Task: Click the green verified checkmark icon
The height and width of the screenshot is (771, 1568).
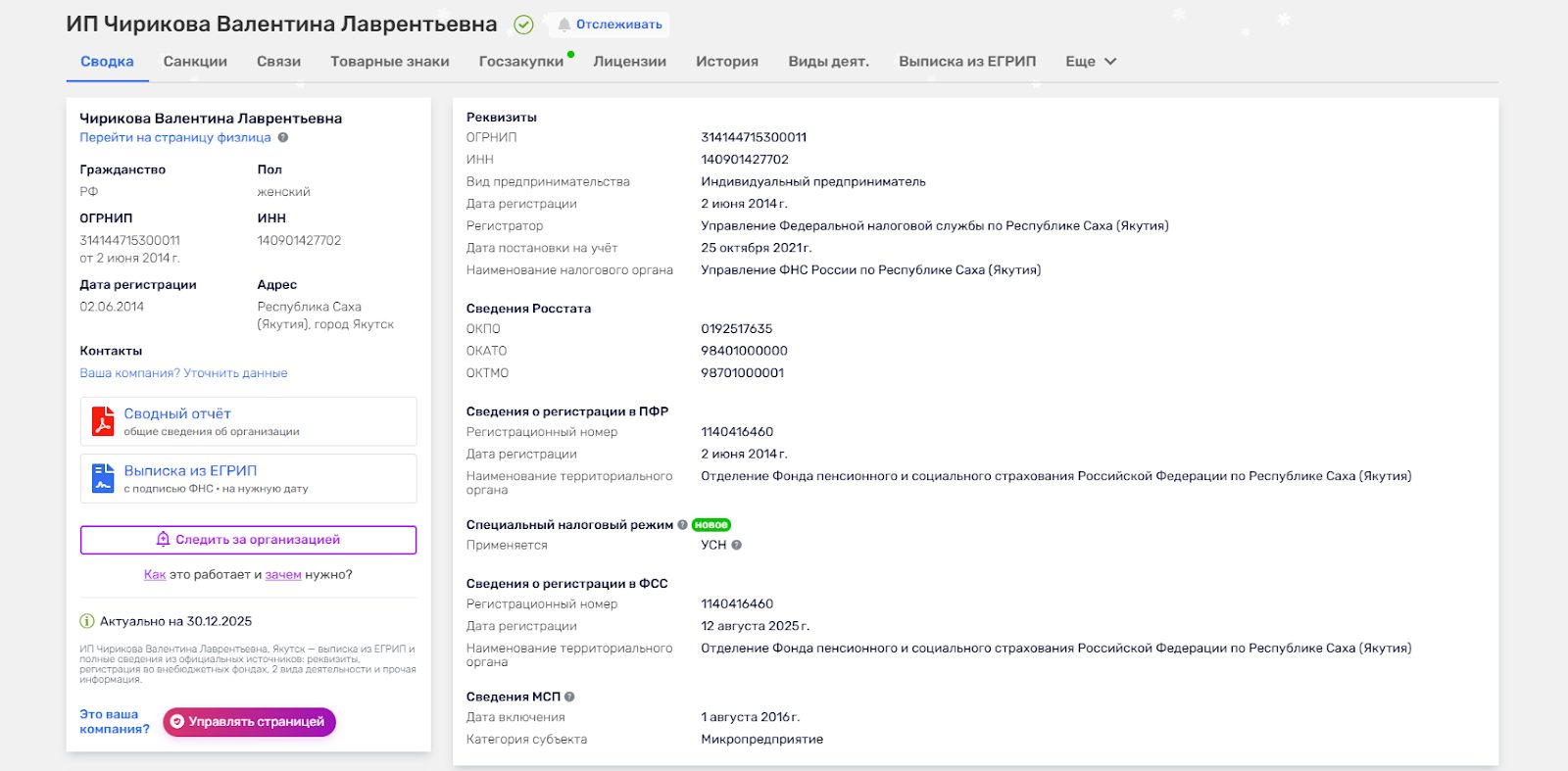Action: click(x=523, y=24)
